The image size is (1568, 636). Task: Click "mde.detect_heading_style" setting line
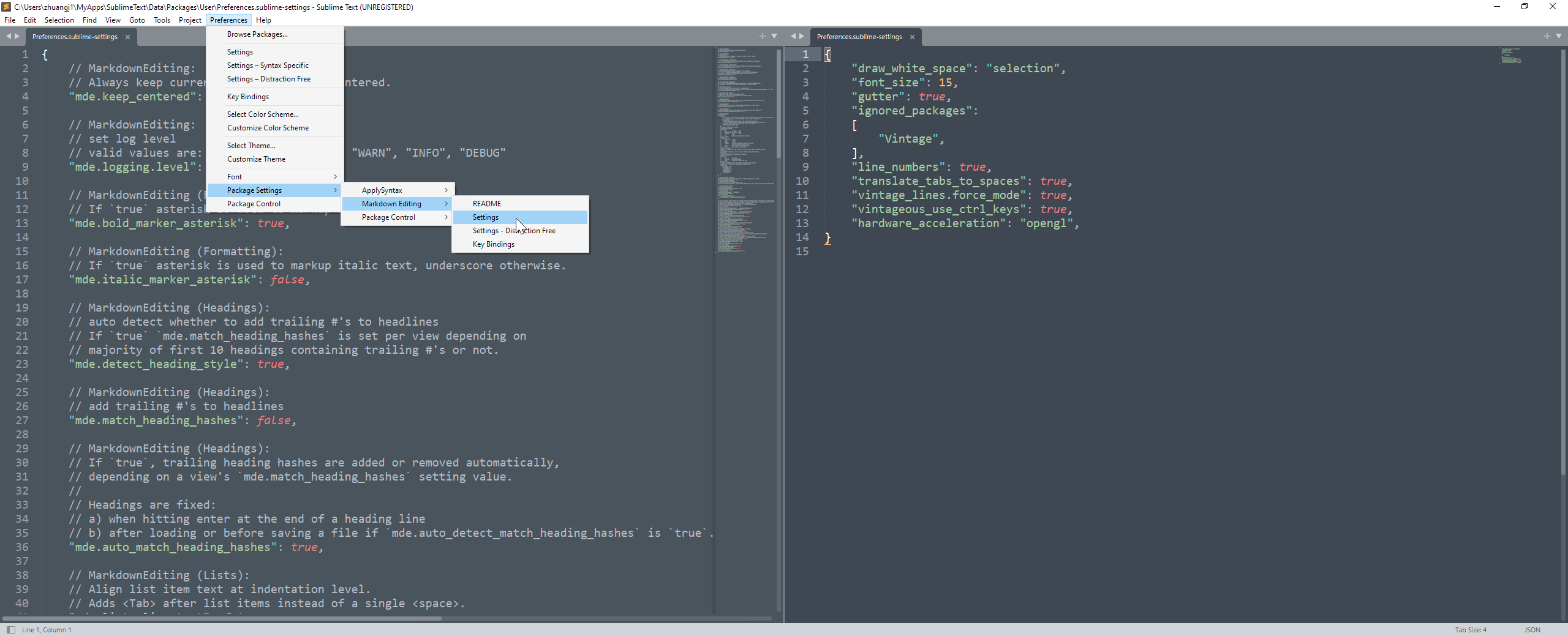179,364
